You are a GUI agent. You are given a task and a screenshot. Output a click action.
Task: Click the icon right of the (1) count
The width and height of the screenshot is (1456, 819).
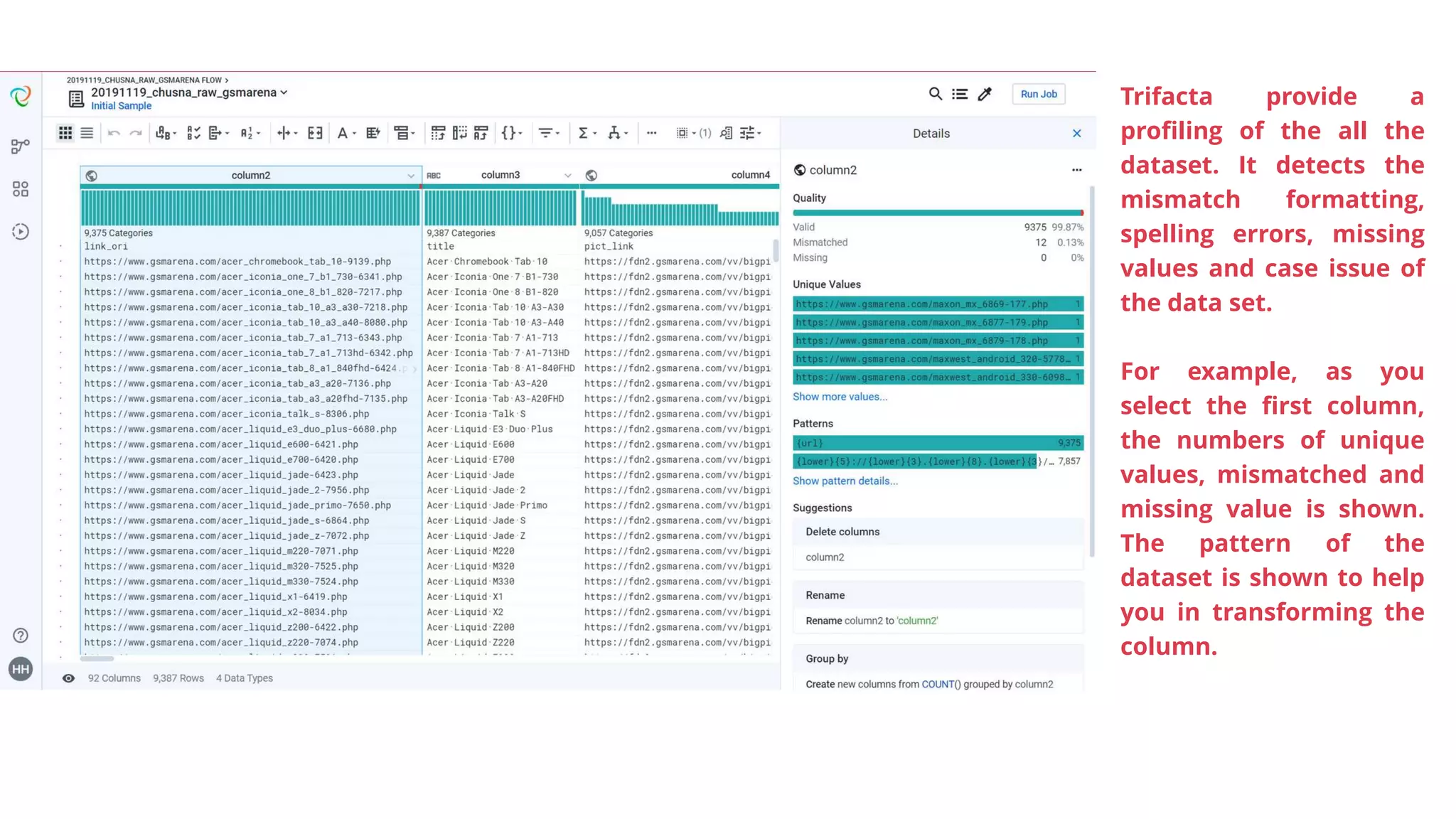(x=726, y=133)
